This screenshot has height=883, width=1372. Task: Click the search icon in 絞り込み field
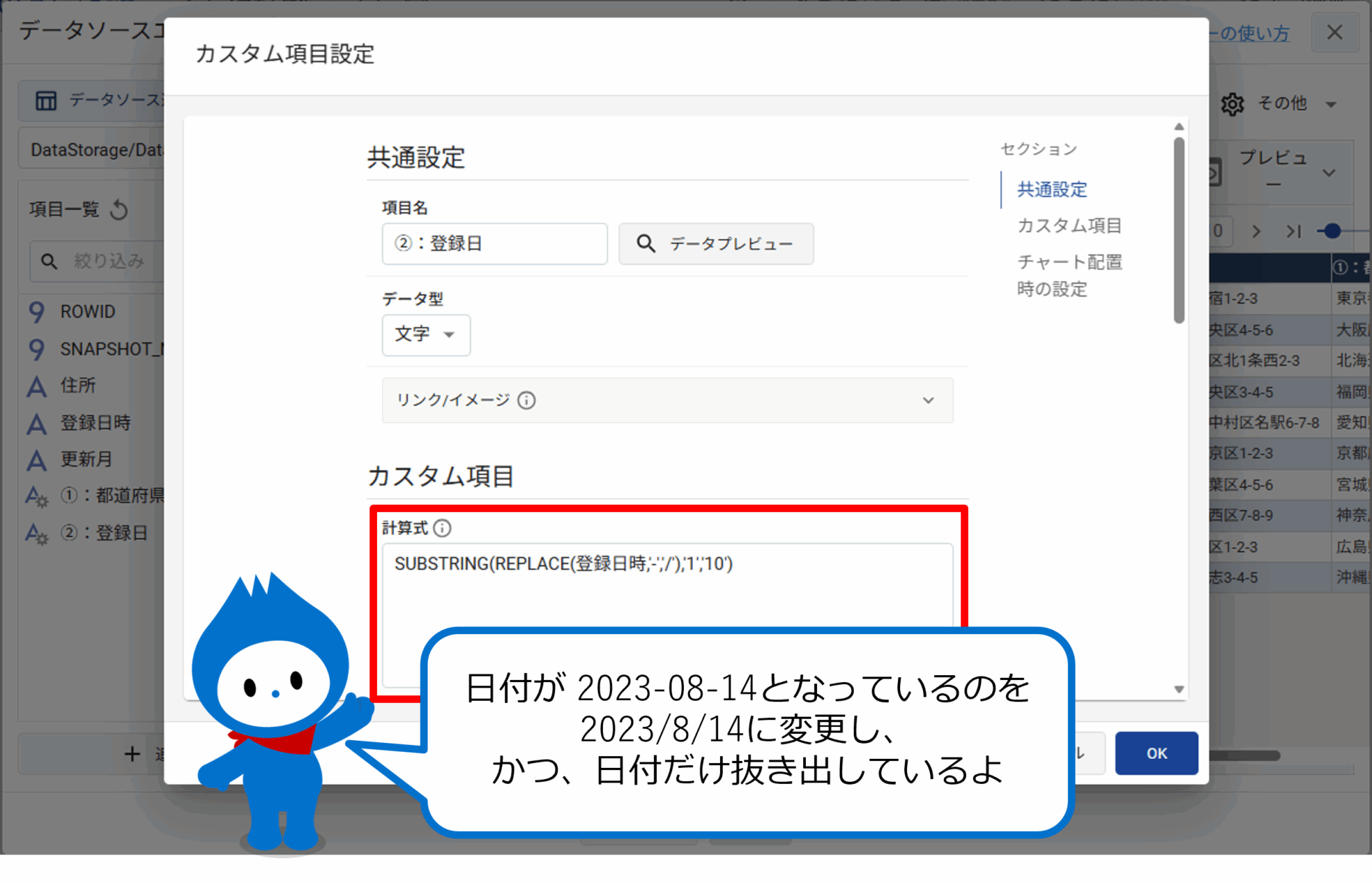click(x=49, y=261)
